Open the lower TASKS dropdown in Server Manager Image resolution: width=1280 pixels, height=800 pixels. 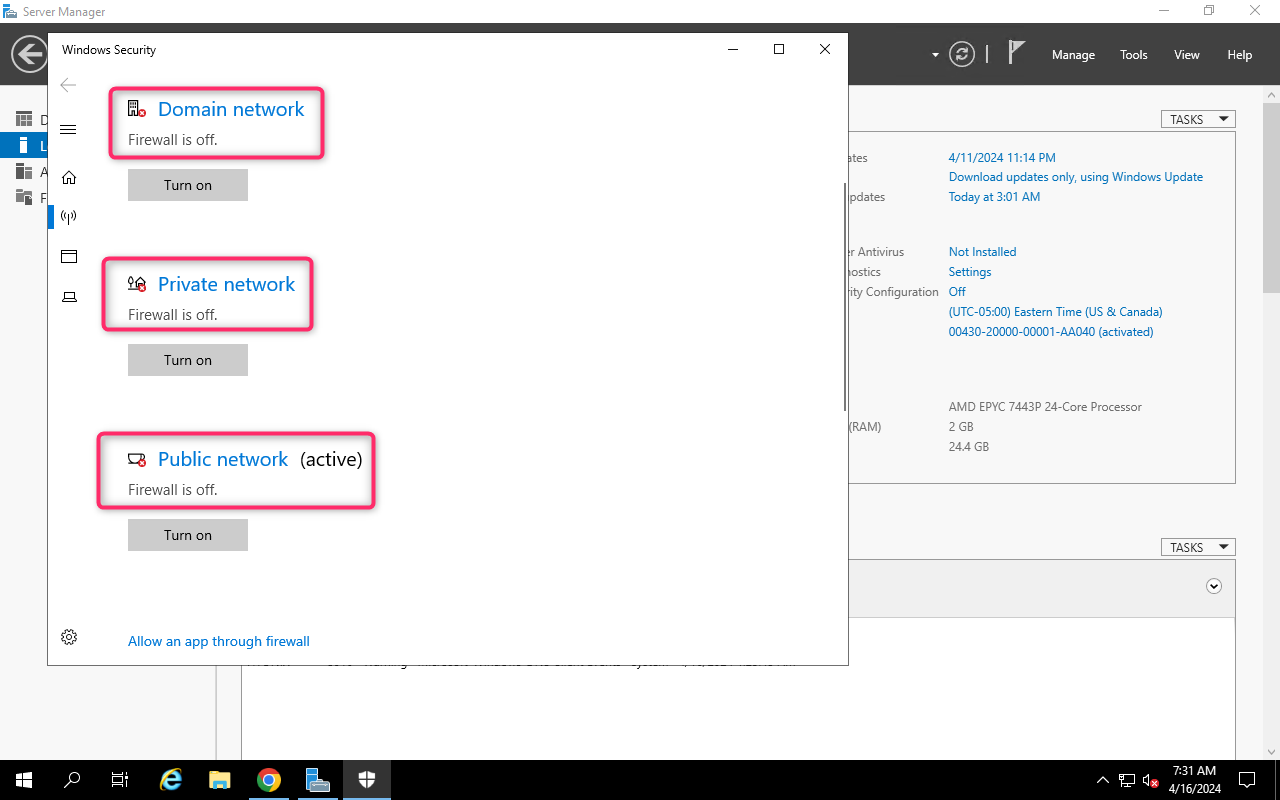pos(1197,546)
